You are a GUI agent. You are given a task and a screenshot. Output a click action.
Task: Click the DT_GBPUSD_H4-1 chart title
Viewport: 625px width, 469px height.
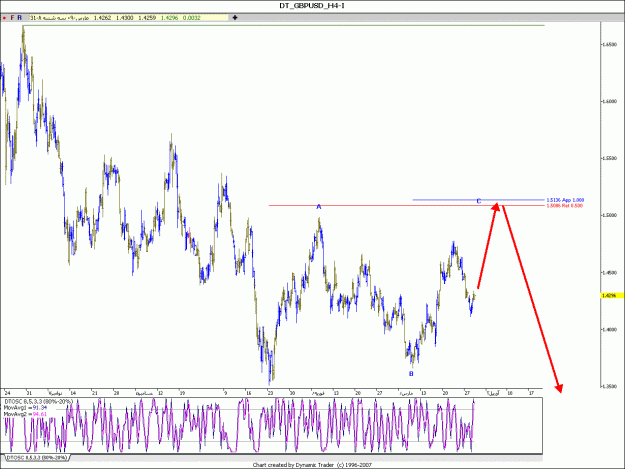(311, 6)
